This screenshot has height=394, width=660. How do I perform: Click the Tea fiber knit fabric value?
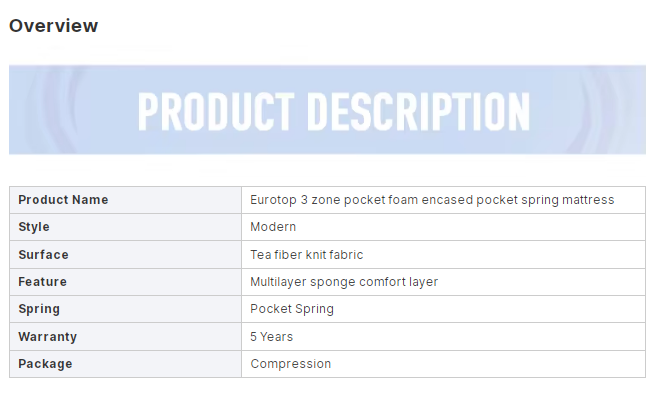[x=306, y=255]
